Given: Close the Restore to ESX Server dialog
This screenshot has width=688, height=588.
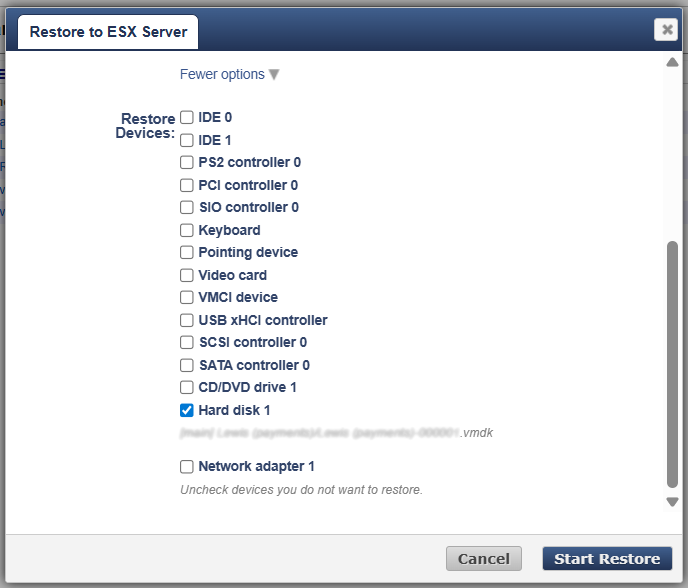Looking at the screenshot, I should coord(666,30).
